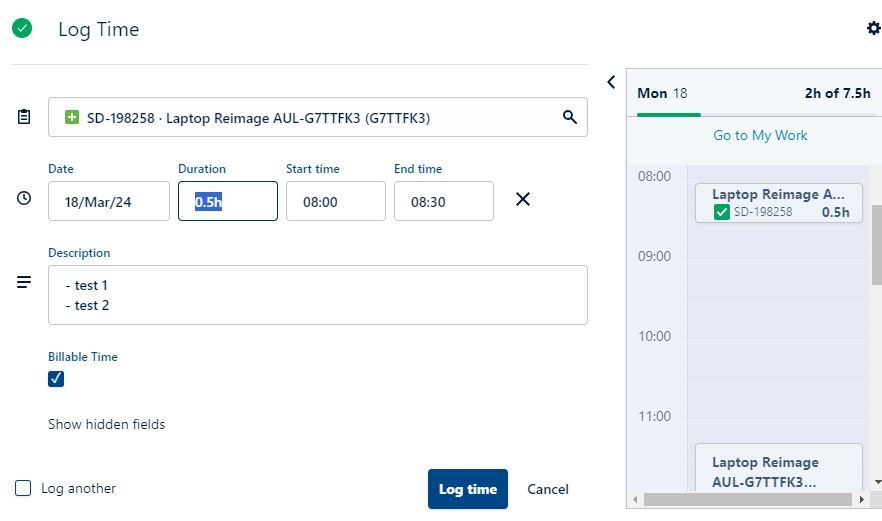Click the SD-198258 checkbox icon in calendar
The height and width of the screenshot is (521, 882).
click(722, 212)
